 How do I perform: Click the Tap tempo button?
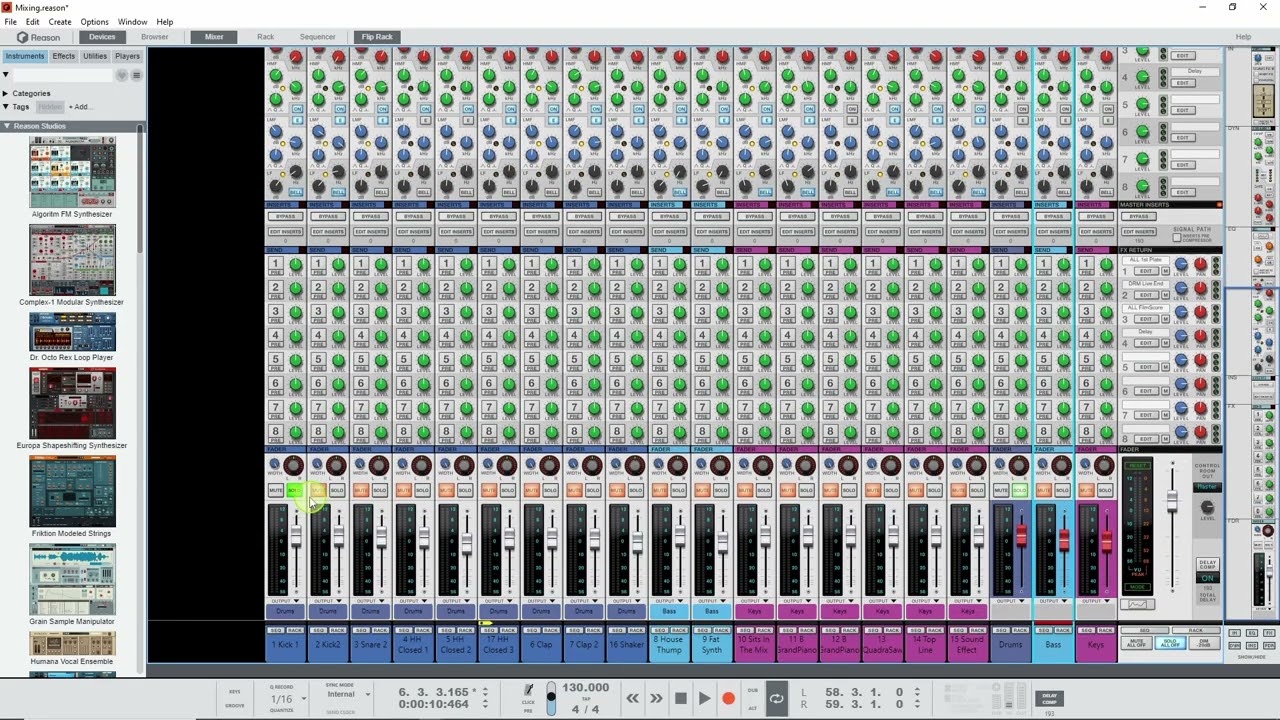coord(586,699)
